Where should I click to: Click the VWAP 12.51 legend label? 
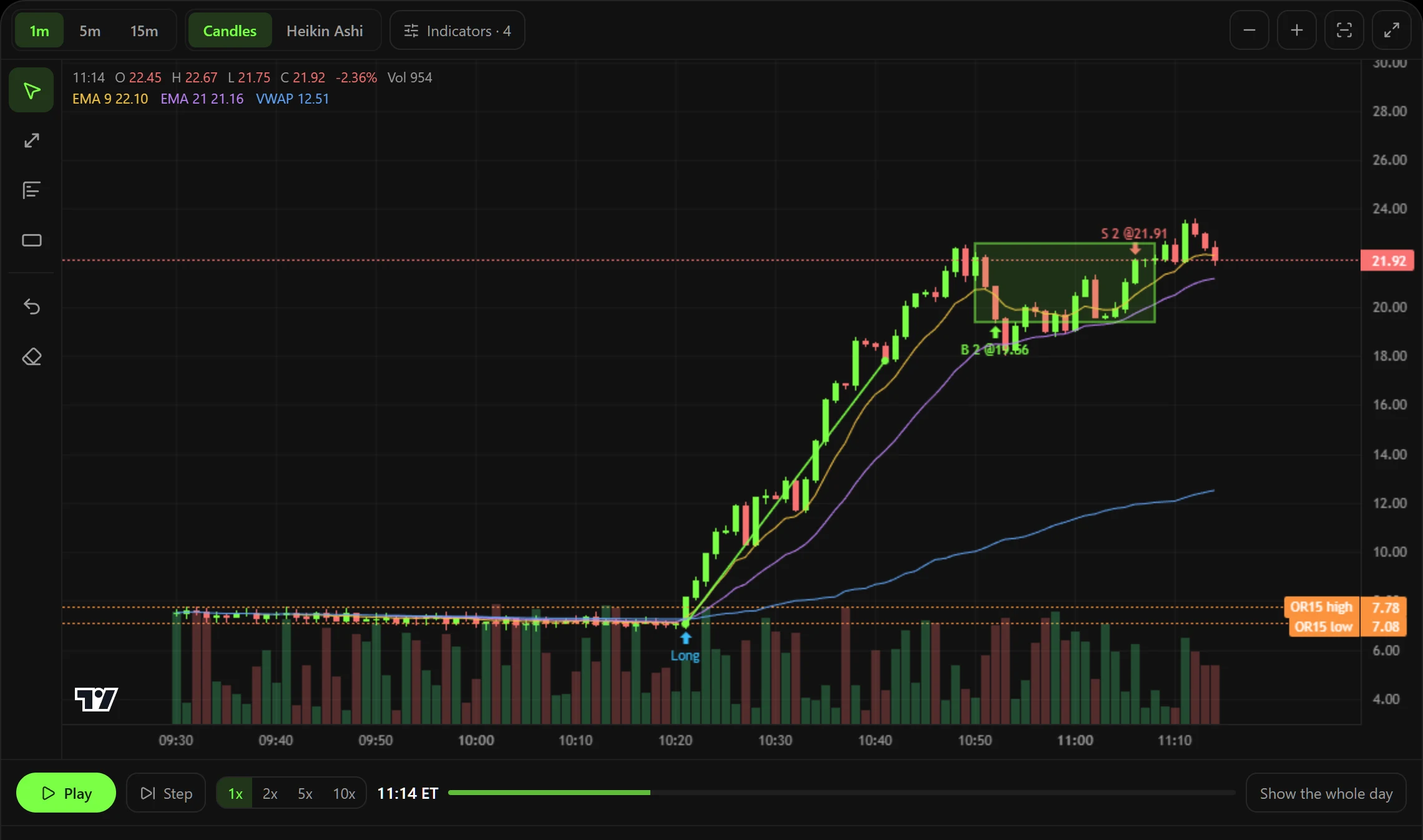pos(292,99)
